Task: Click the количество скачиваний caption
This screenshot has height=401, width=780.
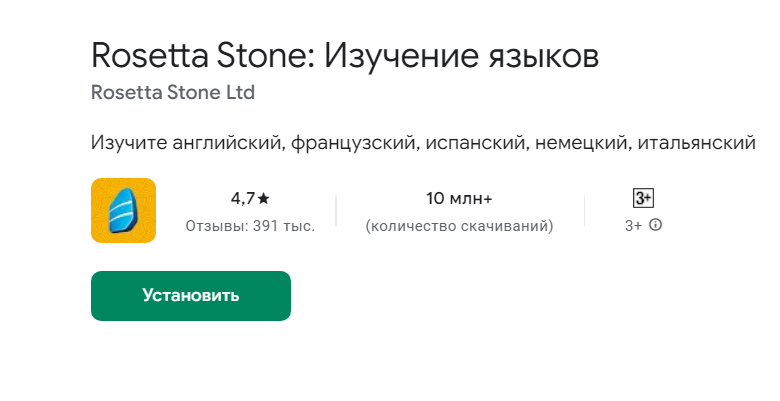Action: [x=459, y=227]
